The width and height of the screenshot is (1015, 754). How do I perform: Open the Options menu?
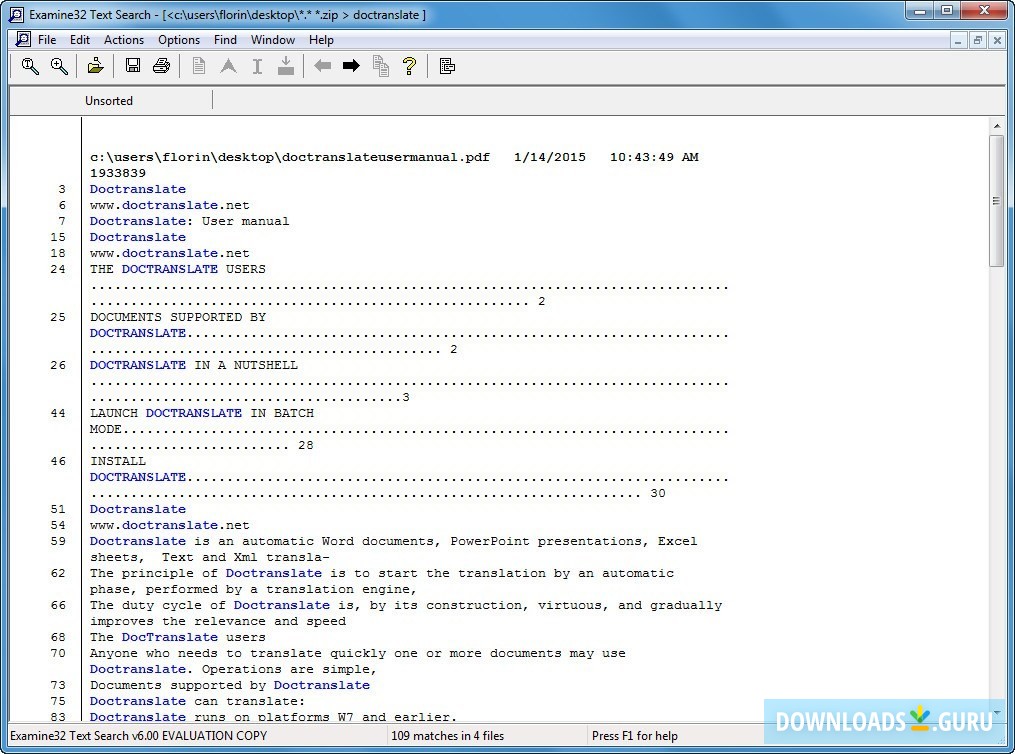tap(178, 40)
